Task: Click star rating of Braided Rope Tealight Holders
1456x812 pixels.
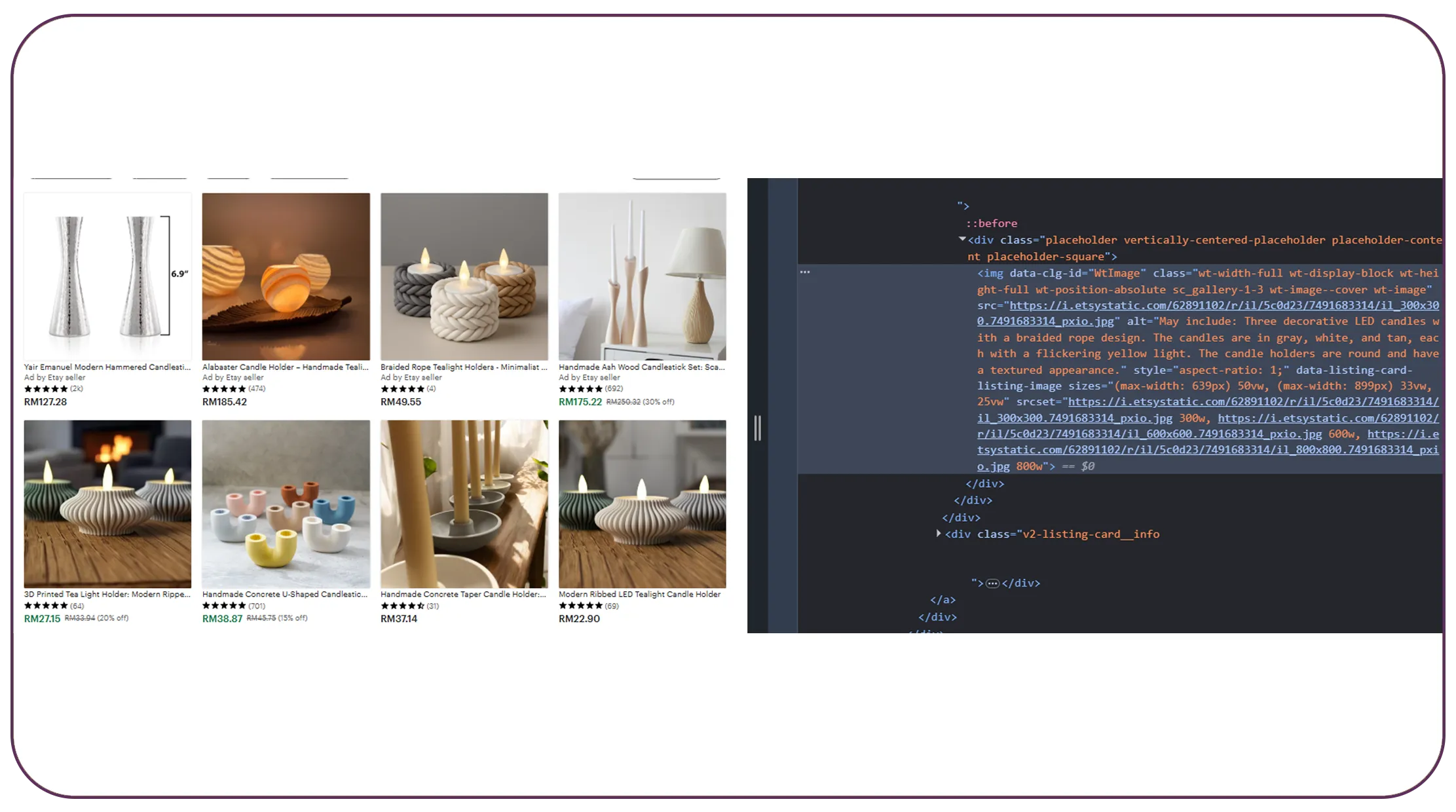Action: tap(402, 389)
